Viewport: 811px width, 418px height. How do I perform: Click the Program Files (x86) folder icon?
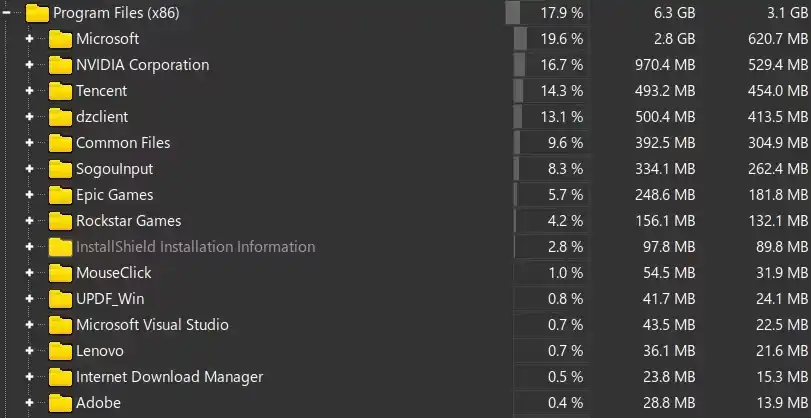tap(37, 13)
